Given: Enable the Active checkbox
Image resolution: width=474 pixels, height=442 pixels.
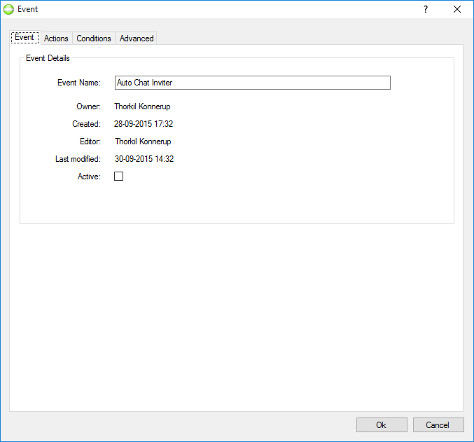Looking at the screenshot, I should coord(118,176).
